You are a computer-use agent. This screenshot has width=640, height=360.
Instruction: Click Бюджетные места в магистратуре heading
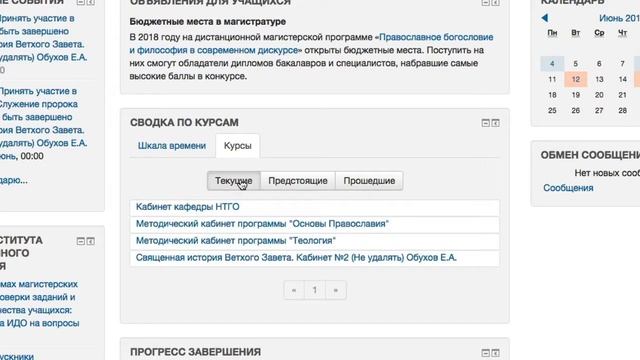pyautogui.click(x=208, y=22)
